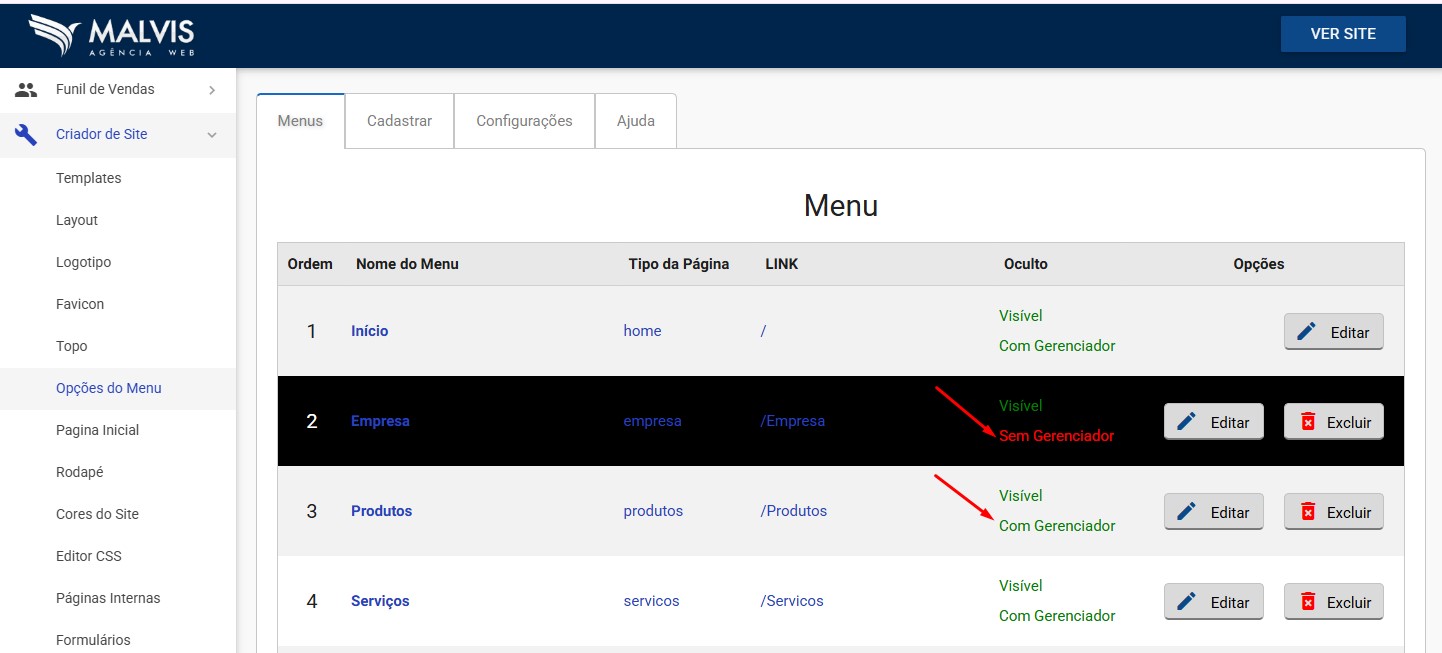The height and width of the screenshot is (653, 1442).
Task: Go to Cores do Site option
Action: pyautogui.click(x=97, y=514)
